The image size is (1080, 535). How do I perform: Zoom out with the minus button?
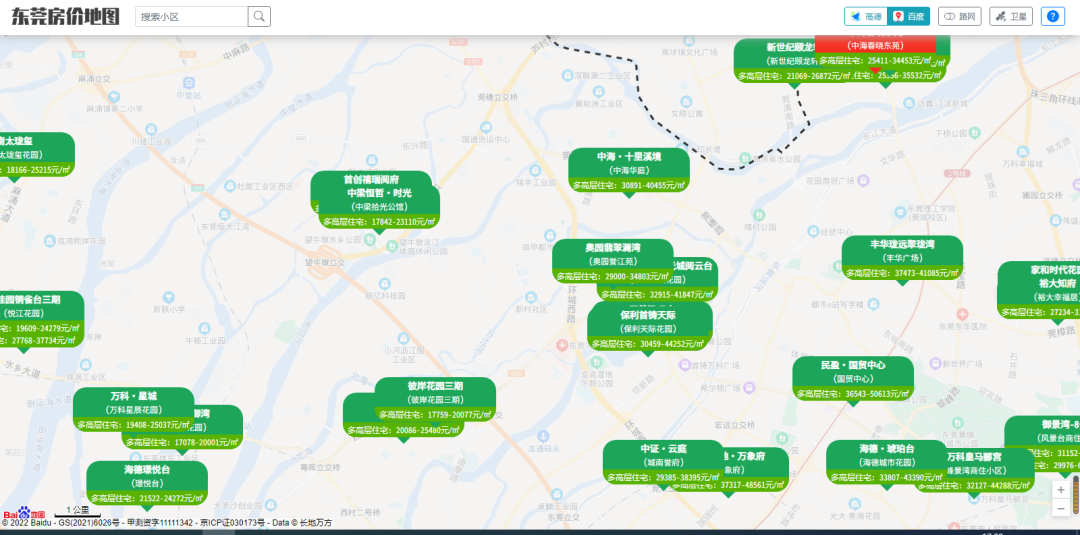tap(1061, 508)
